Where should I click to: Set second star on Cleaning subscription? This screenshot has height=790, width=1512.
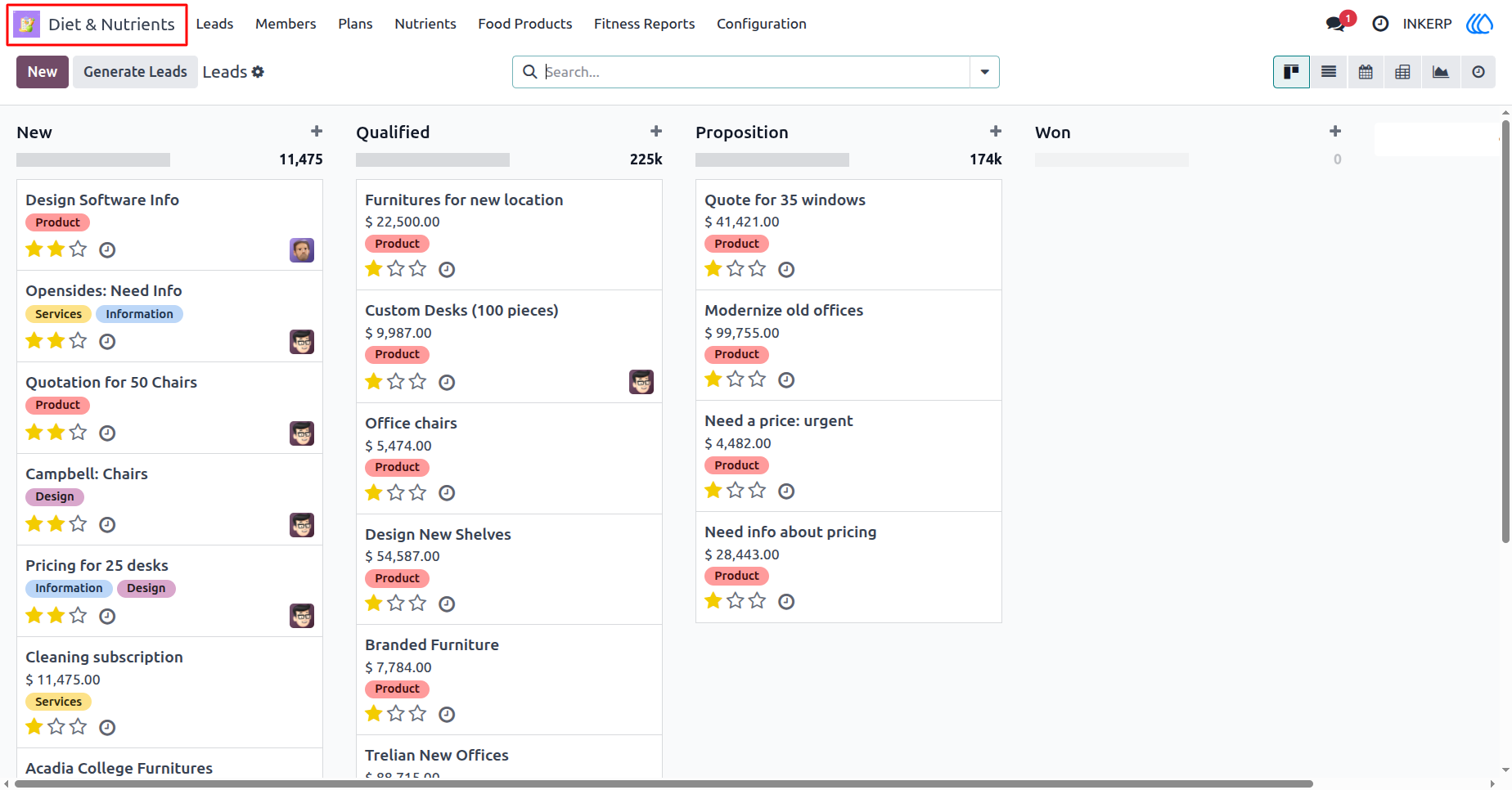(56, 727)
